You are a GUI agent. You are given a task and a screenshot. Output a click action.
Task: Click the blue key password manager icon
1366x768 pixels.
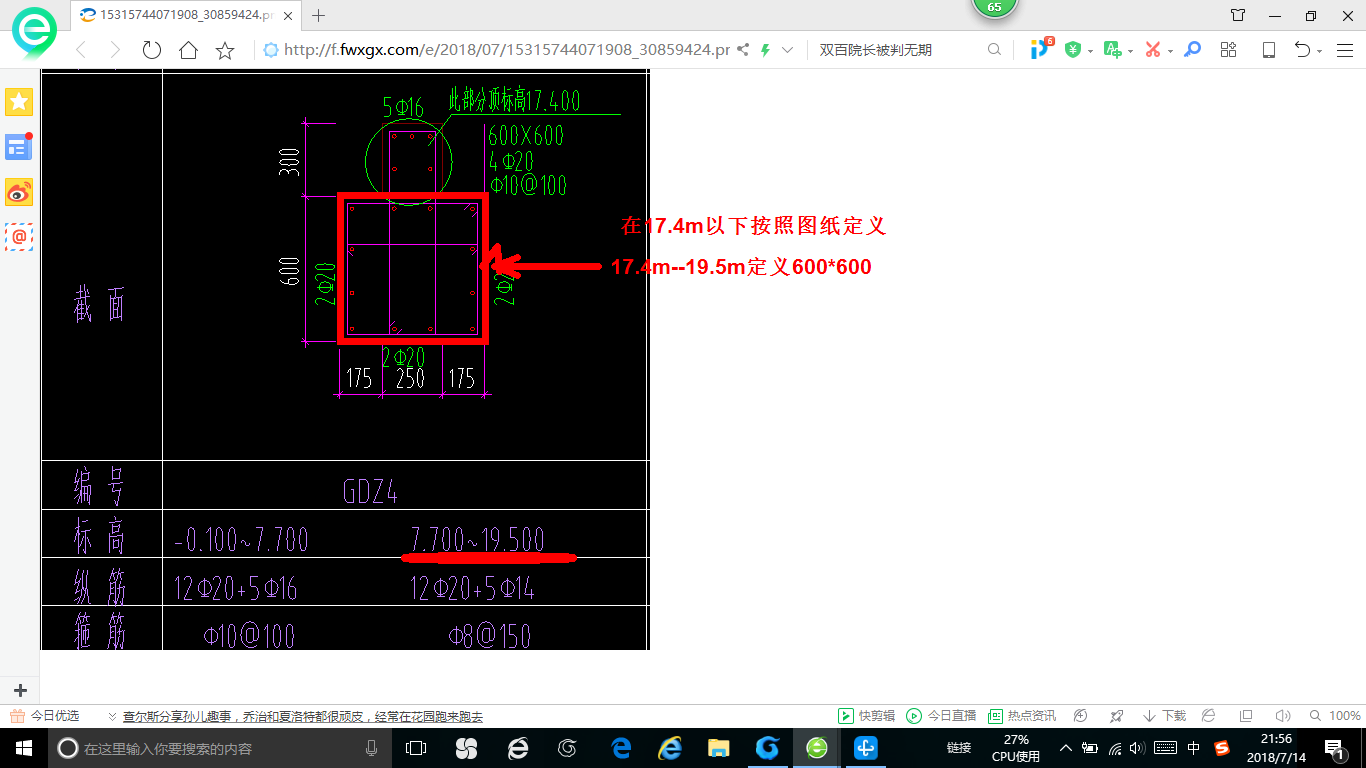[x=1192, y=50]
